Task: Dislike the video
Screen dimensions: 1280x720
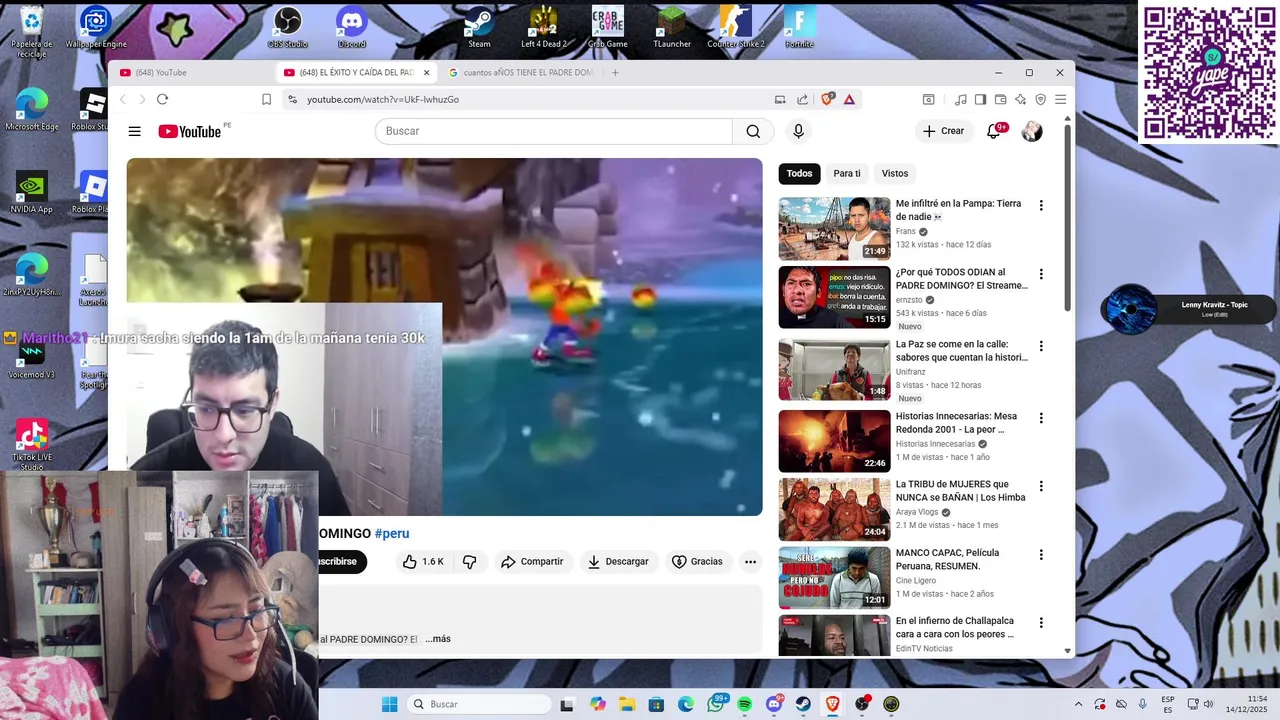Action: point(469,562)
